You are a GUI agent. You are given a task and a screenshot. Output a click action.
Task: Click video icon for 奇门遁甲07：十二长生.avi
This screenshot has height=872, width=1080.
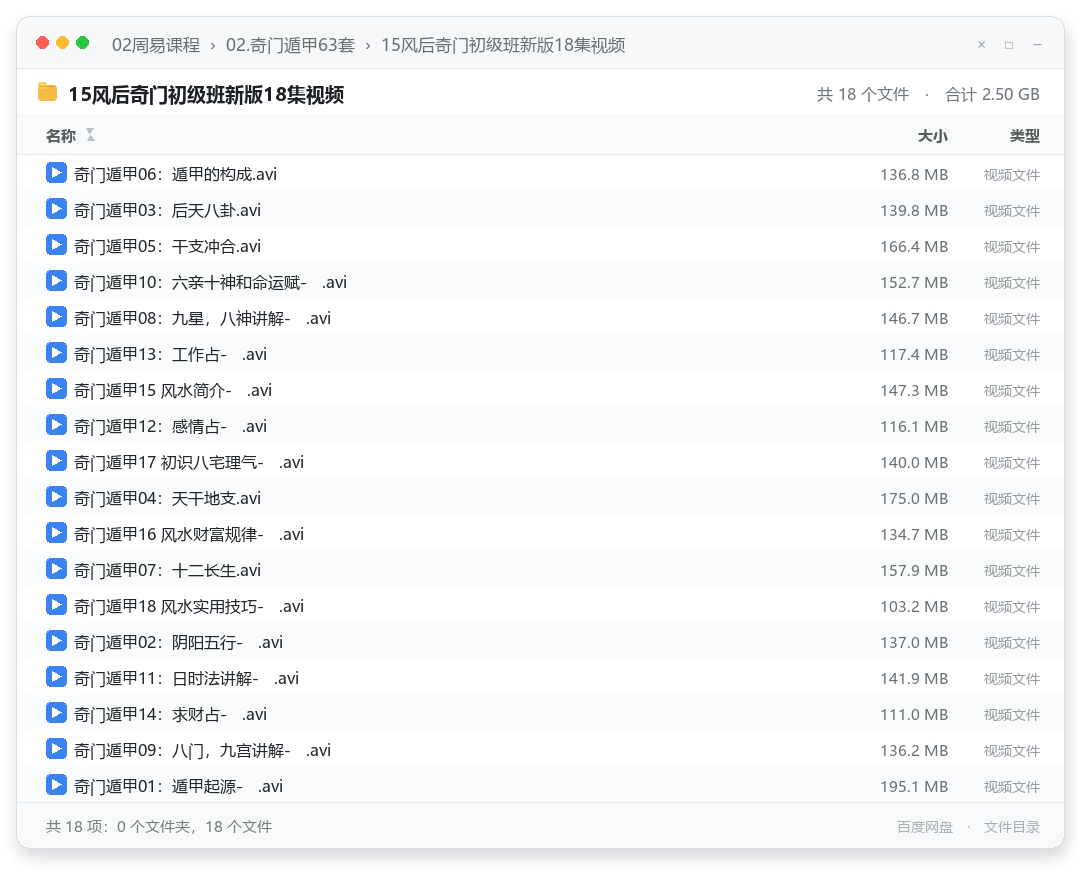56,569
